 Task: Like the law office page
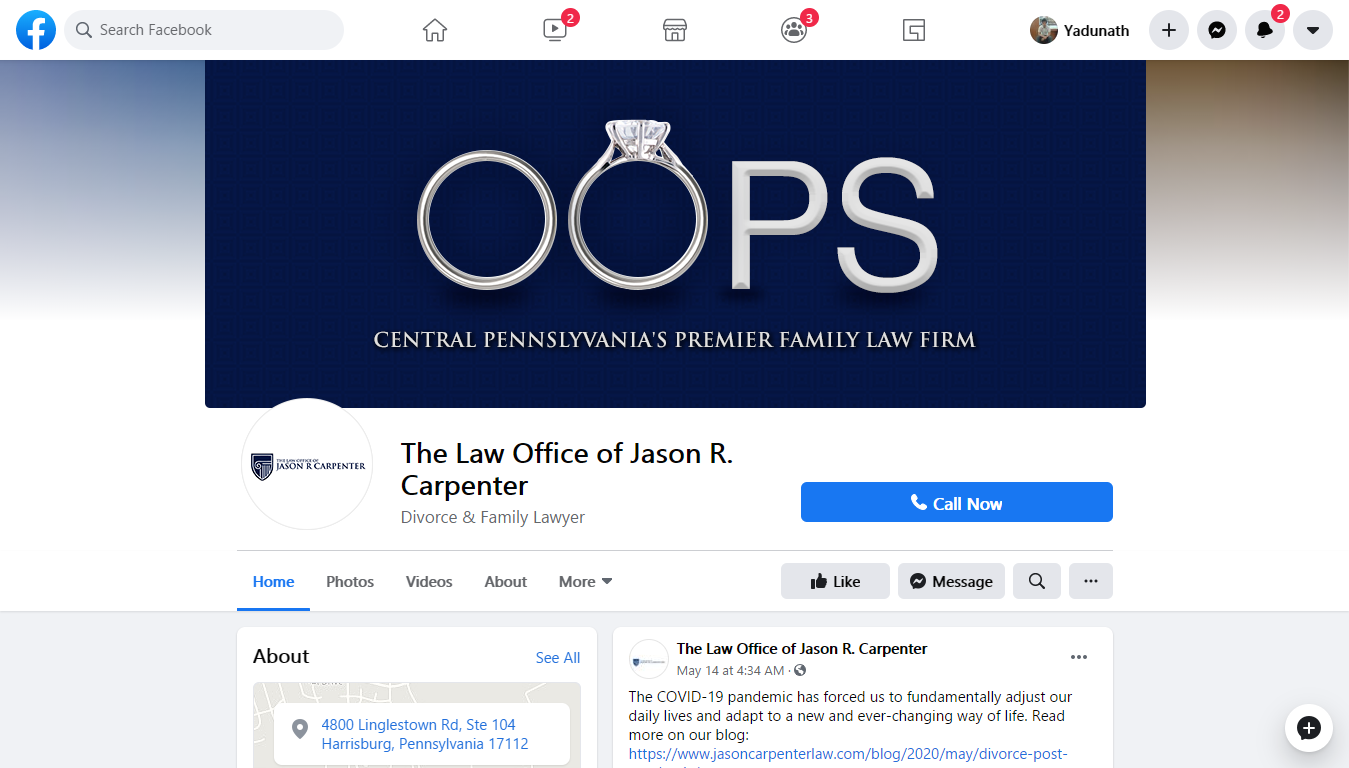[x=835, y=581]
